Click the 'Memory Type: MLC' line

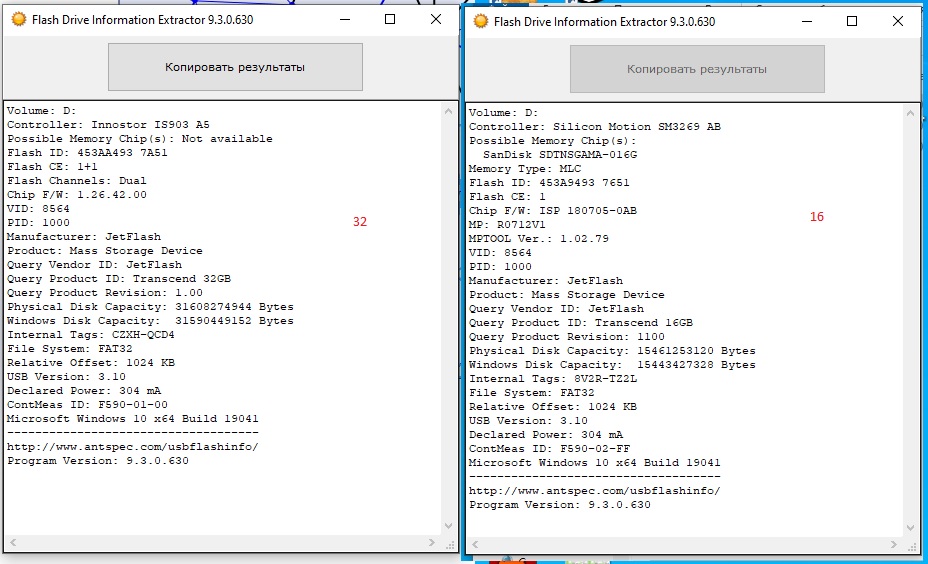pyautogui.click(x=525, y=169)
